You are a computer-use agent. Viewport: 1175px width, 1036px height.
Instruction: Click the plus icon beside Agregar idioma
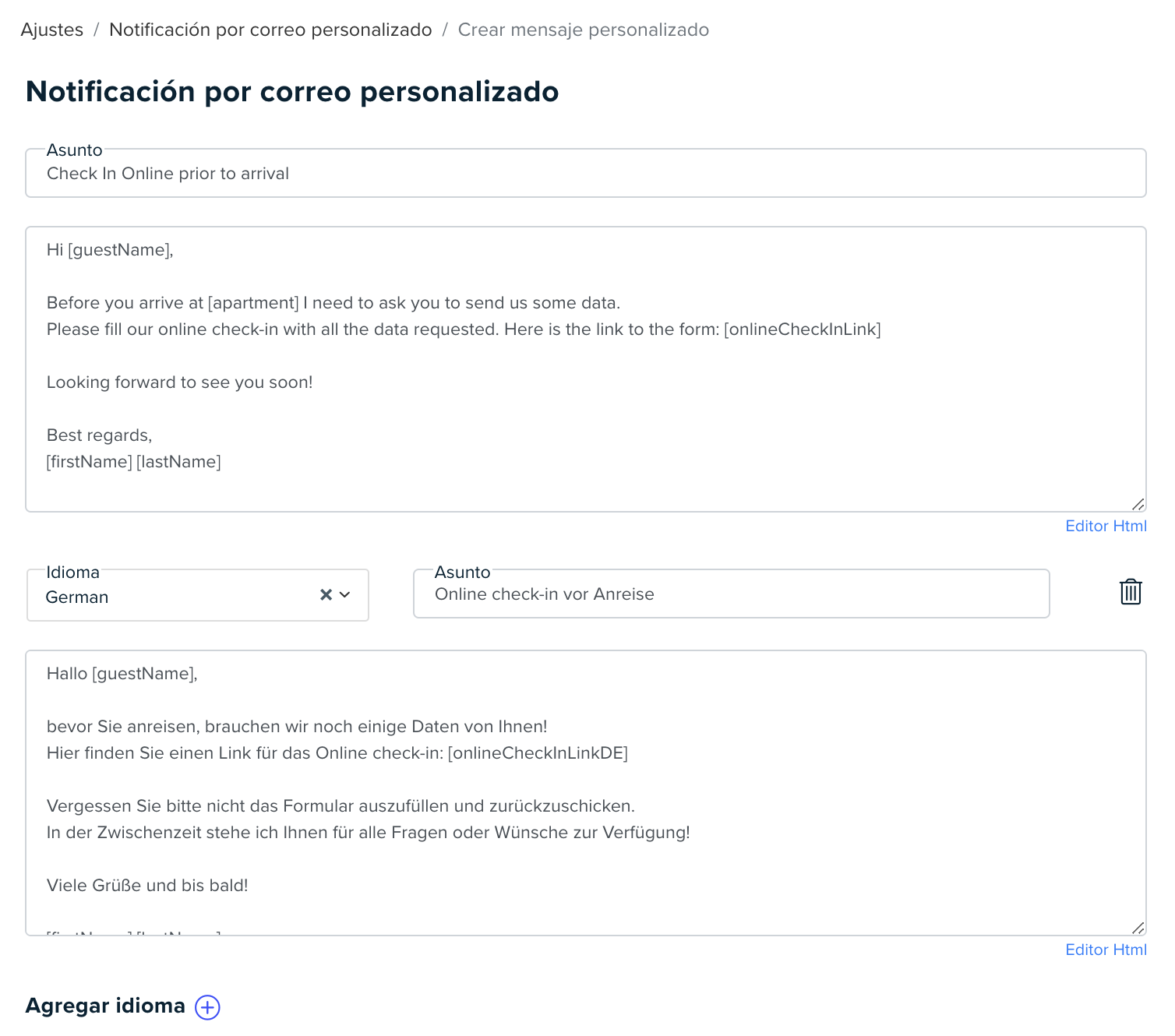pyautogui.click(x=207, y=1007)
